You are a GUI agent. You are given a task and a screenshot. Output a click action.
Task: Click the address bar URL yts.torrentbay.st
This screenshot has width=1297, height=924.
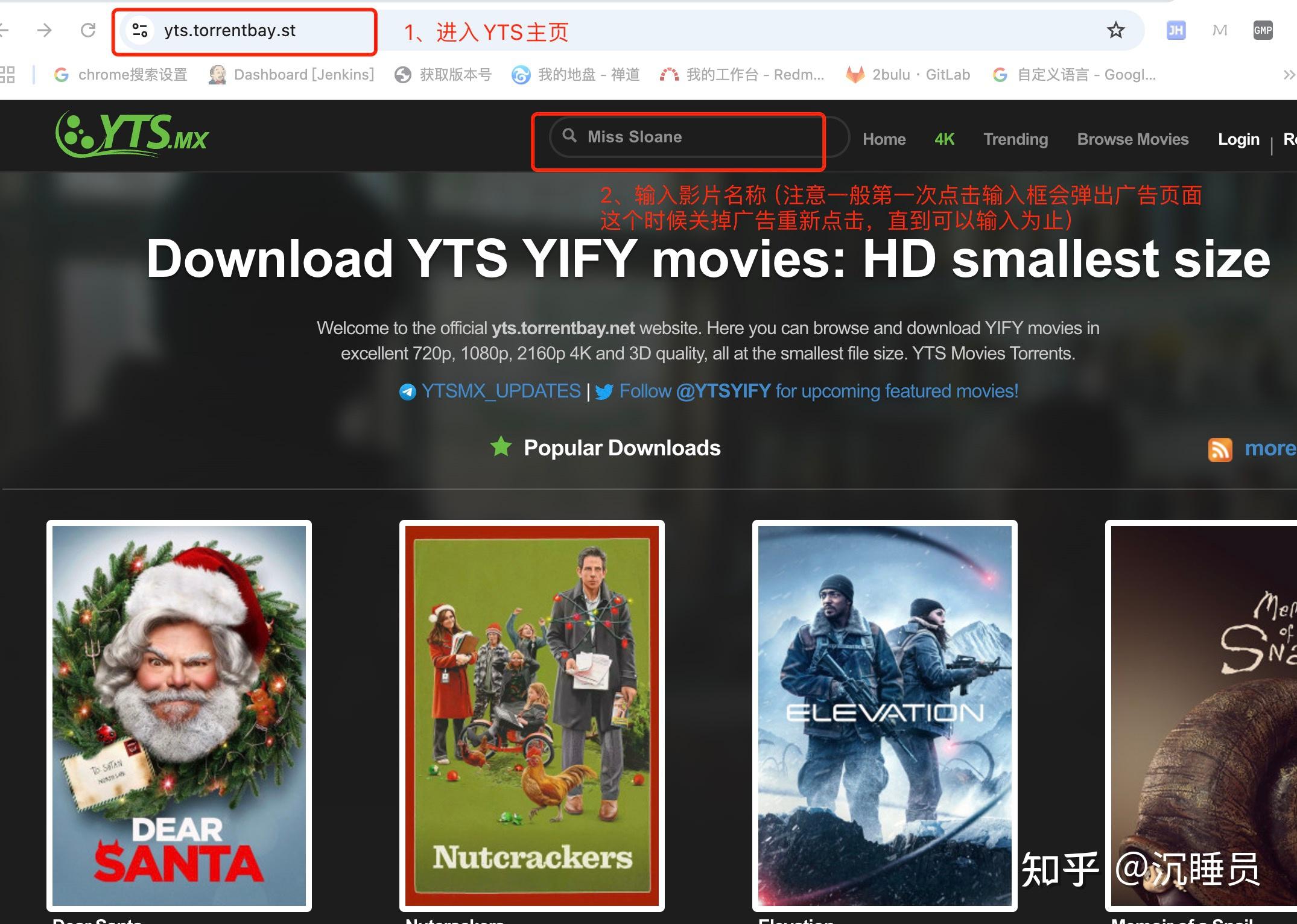click(x=230, y=31)
